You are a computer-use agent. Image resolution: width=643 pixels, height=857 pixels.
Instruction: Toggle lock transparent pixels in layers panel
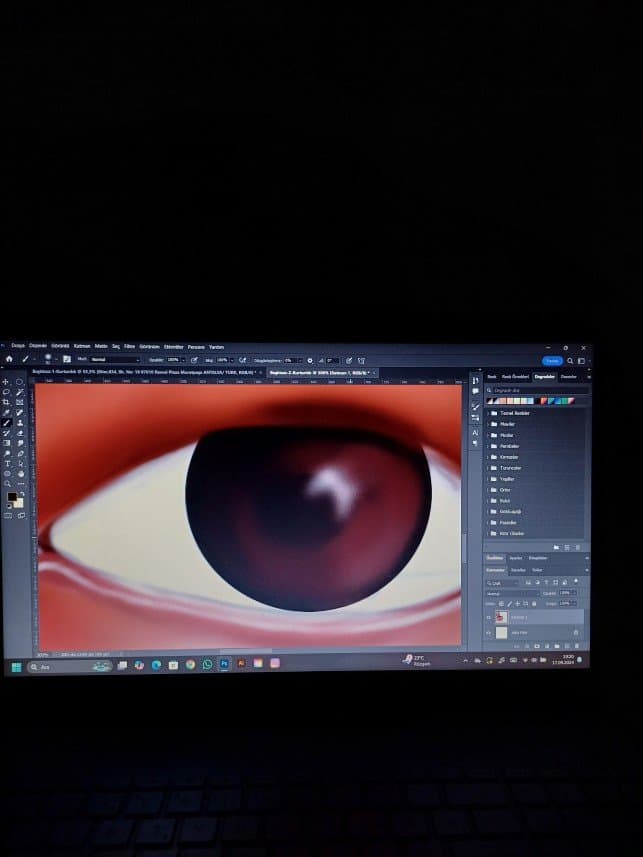[501, 604]
